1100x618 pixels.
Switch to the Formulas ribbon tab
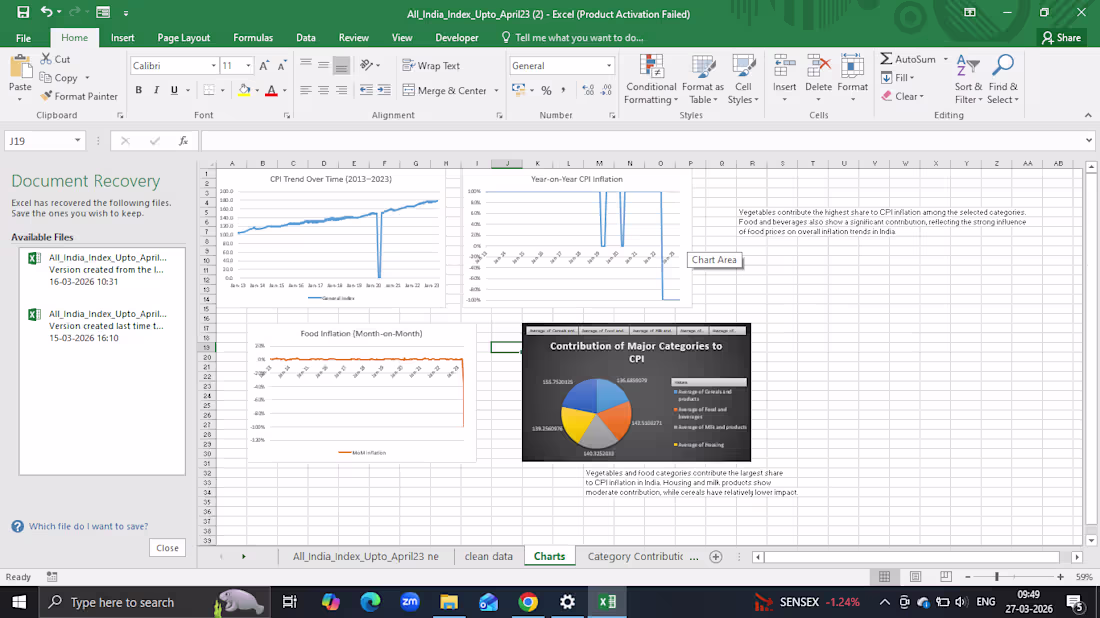[x=252, y=37]
